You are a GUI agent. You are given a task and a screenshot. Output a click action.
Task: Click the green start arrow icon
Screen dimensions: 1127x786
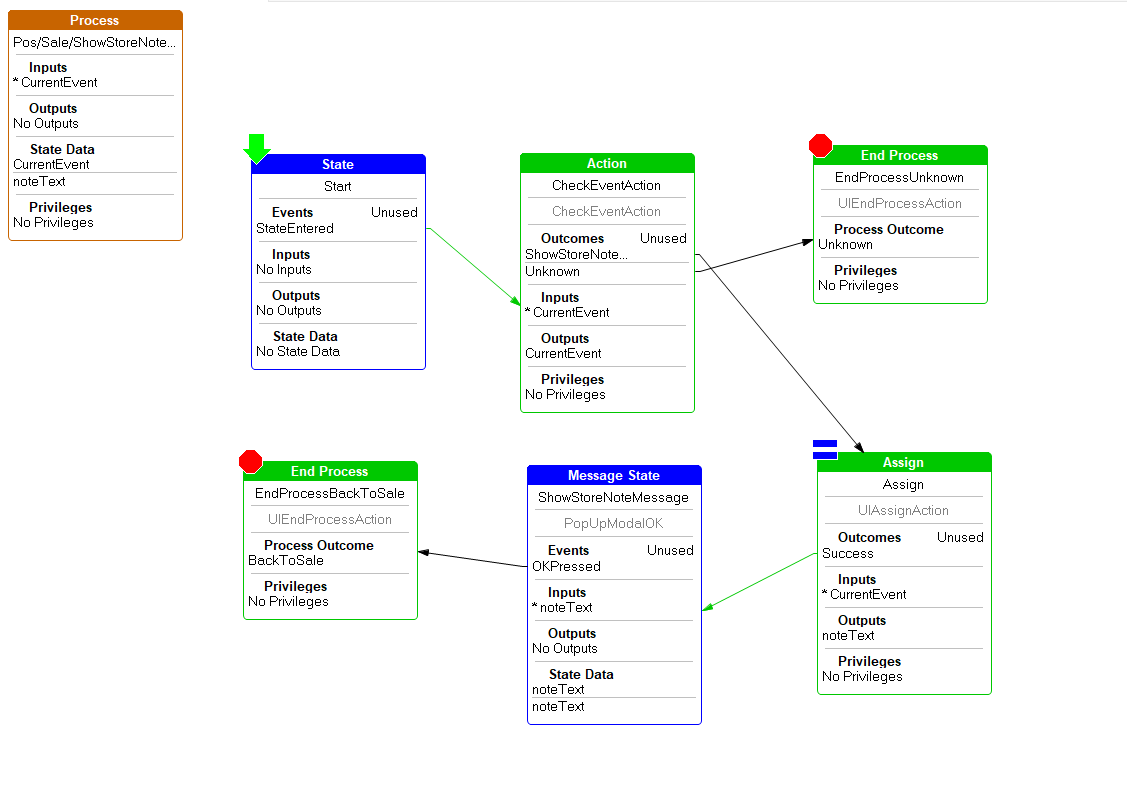257,149
